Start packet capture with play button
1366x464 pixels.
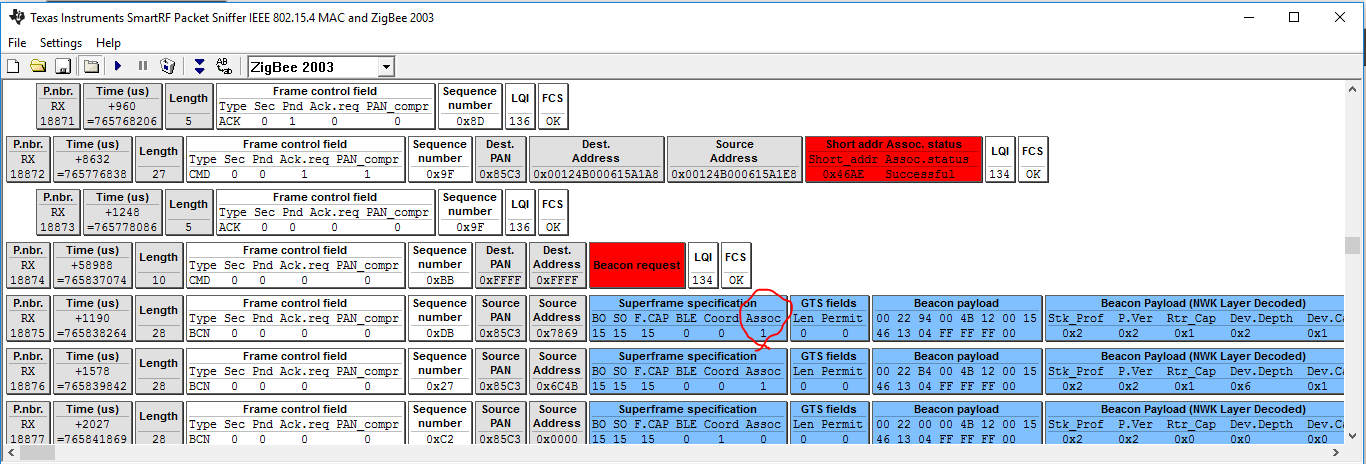(118, 66)
